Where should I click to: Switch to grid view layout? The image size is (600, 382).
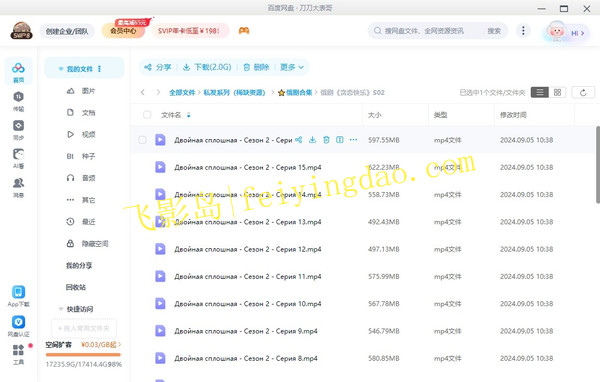tap(557, 92)
